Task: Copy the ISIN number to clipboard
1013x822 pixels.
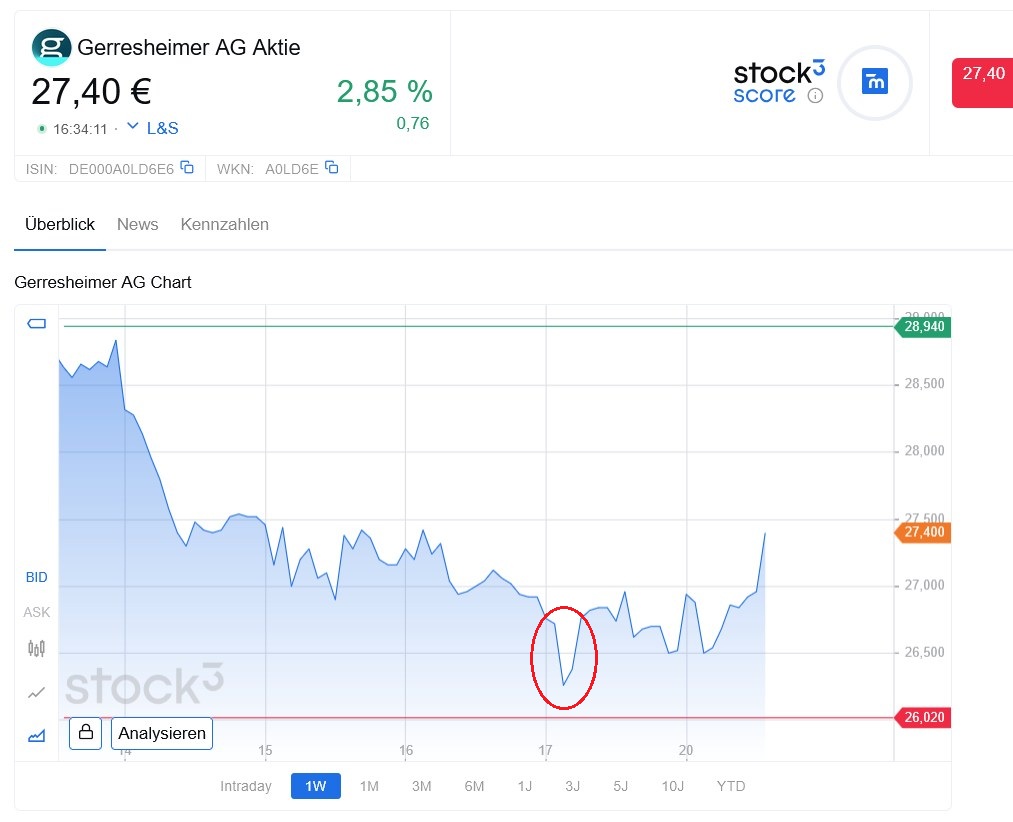Action: click(x=187, y=168)
